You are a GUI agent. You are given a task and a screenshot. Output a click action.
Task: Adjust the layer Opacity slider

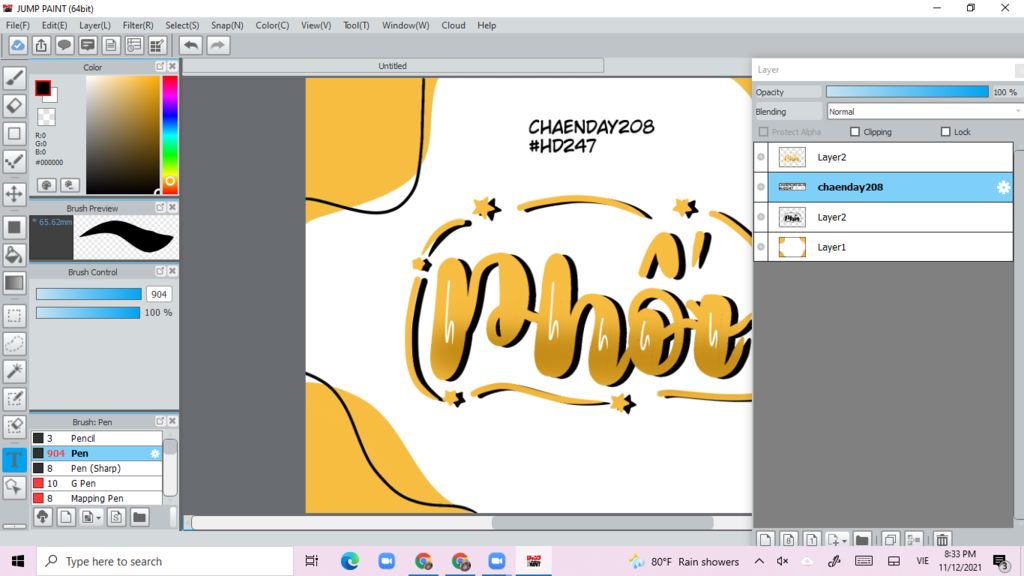click(907, 92)
